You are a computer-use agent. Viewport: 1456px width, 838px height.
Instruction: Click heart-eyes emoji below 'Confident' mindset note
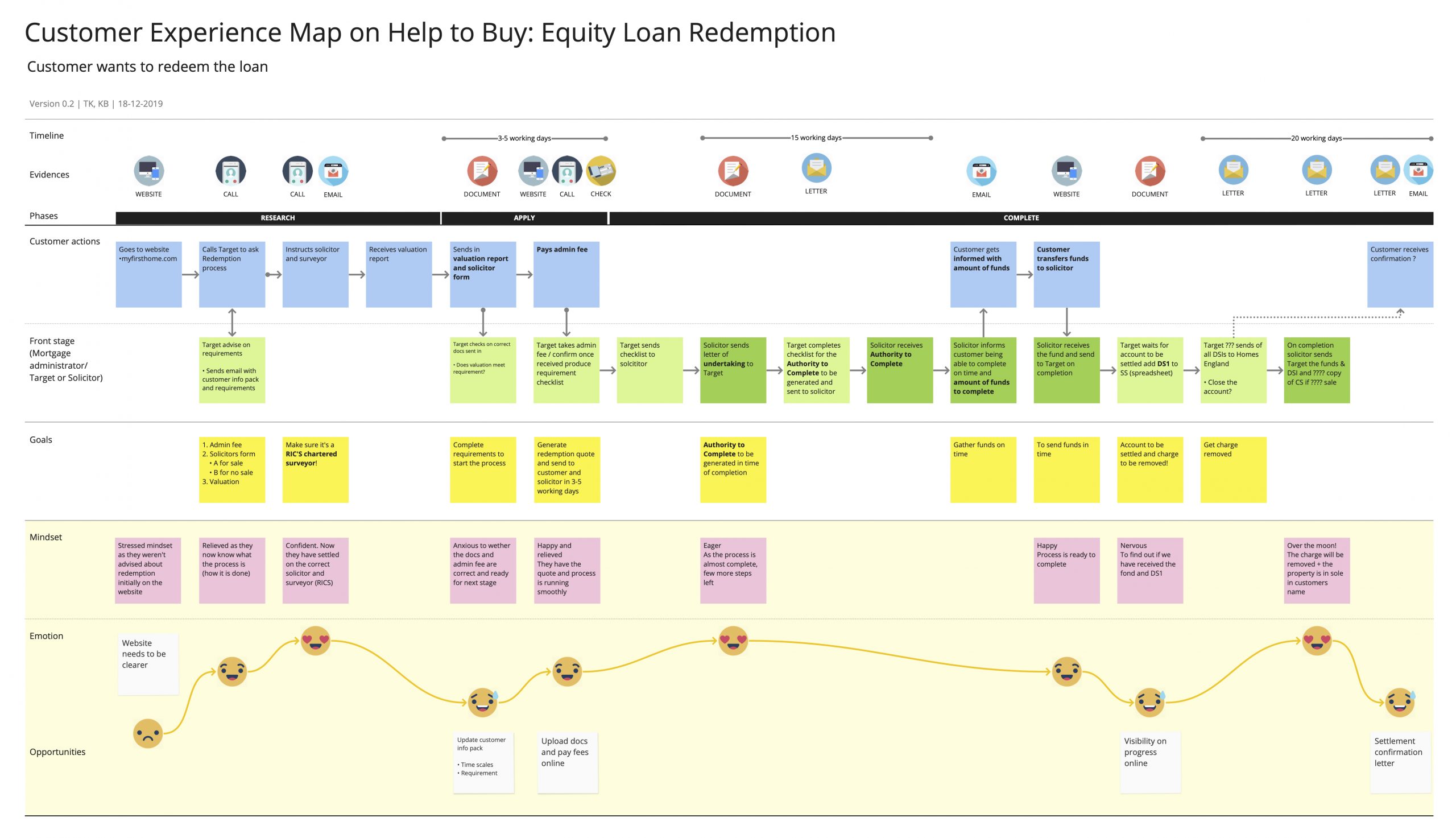tap(316, 641)
